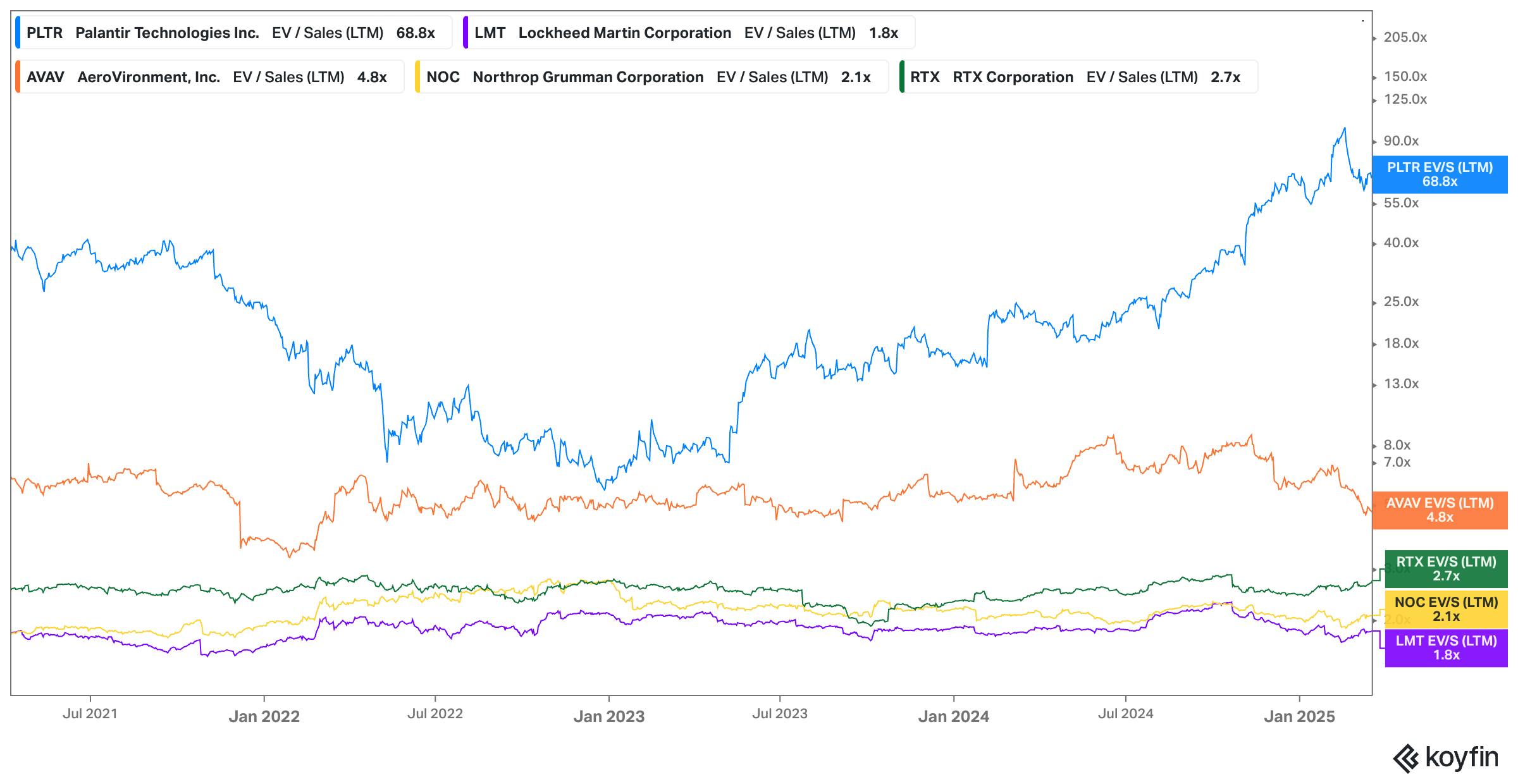Select the PLTR ticker in the legend

pos(44,33)
